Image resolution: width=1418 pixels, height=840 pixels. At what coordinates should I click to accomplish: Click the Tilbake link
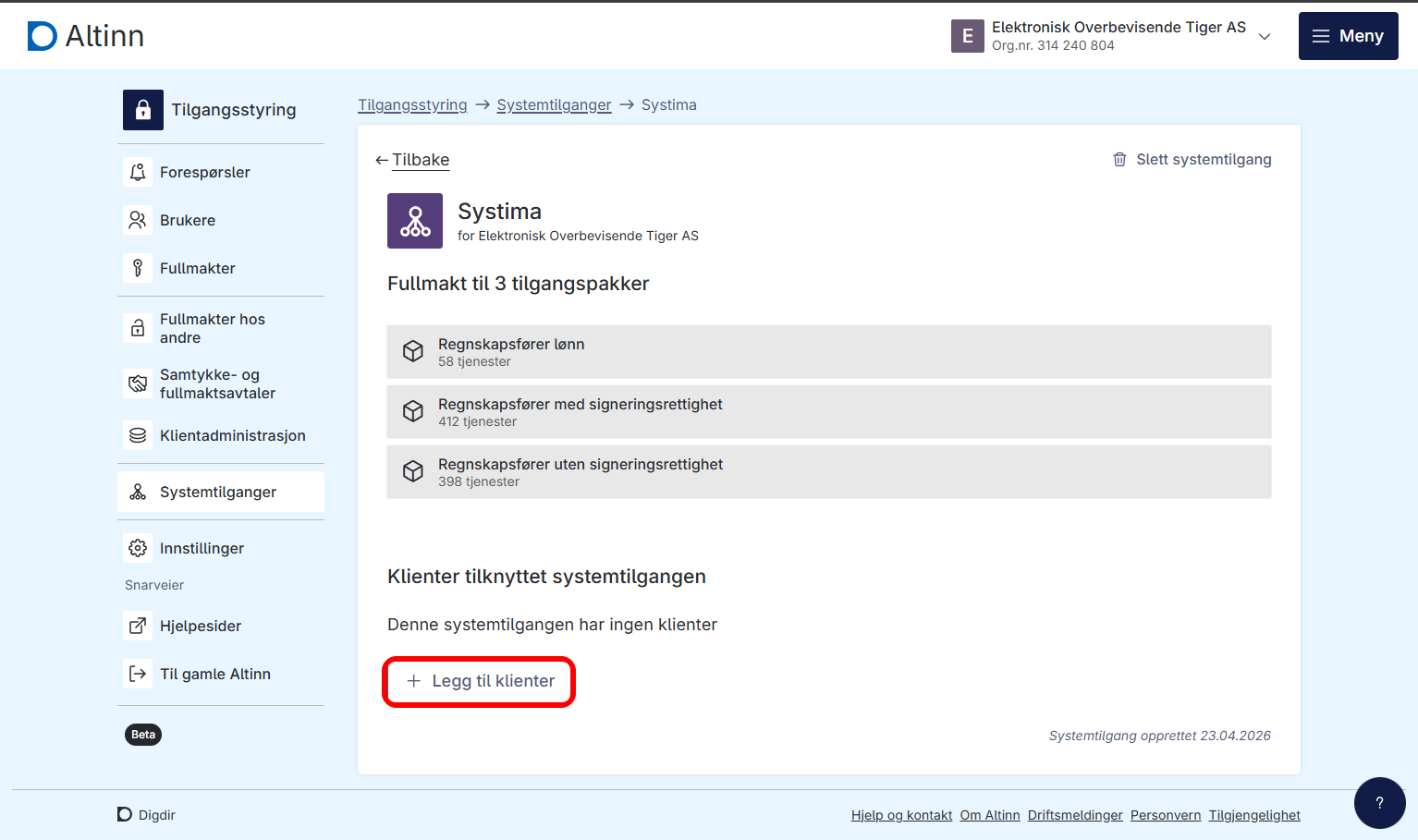pos(421,160)
